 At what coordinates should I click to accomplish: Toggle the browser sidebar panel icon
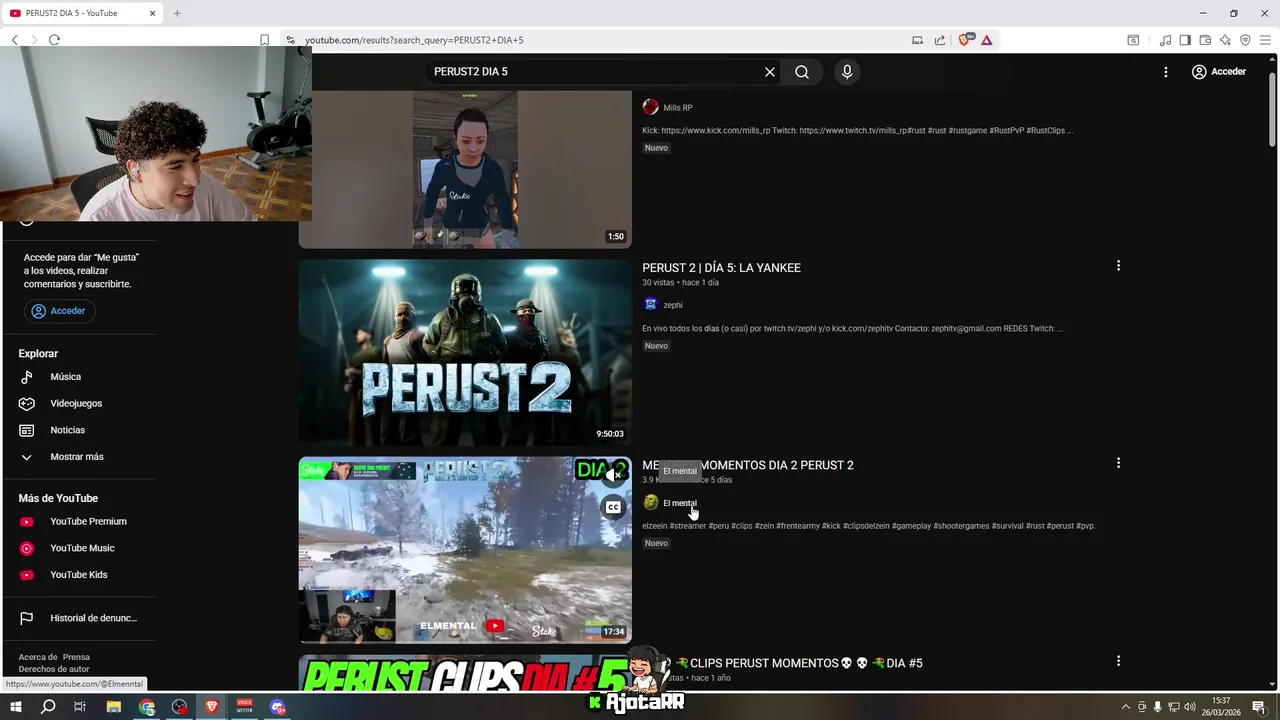tap(1185, 40)
